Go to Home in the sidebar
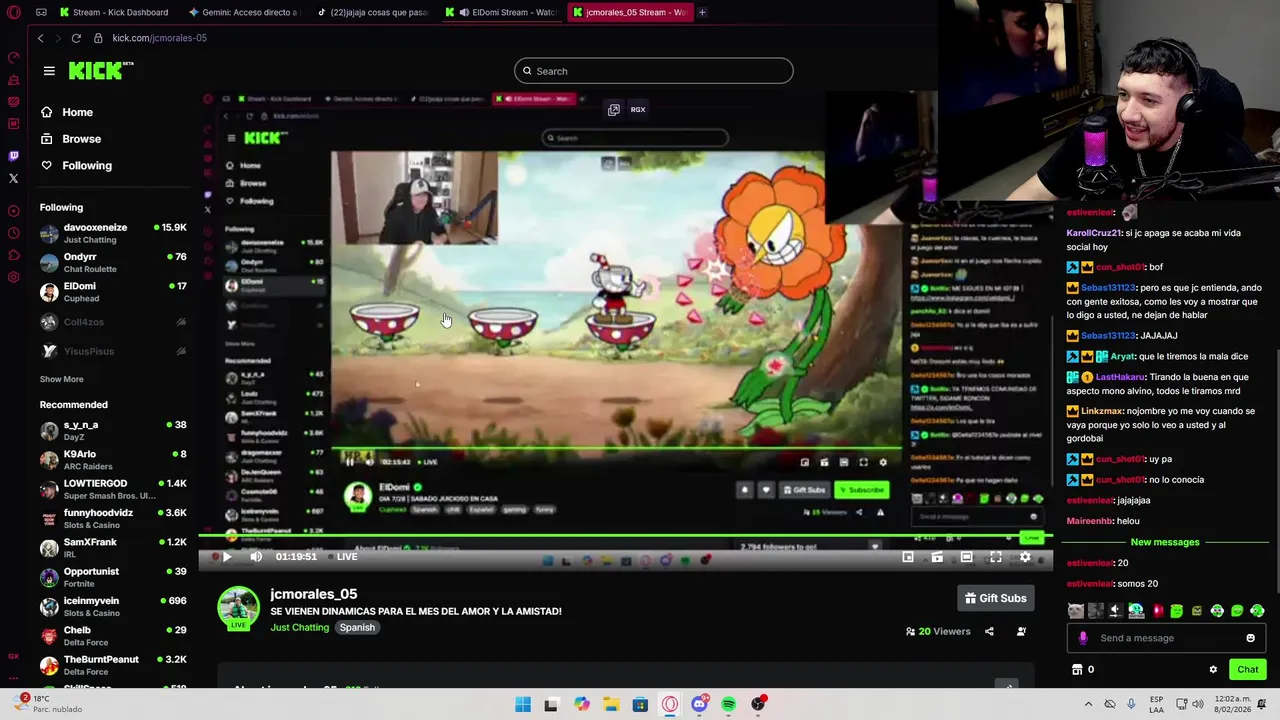Image resolution: width=1280 pixels, height=720 pixels. (67, 112)
